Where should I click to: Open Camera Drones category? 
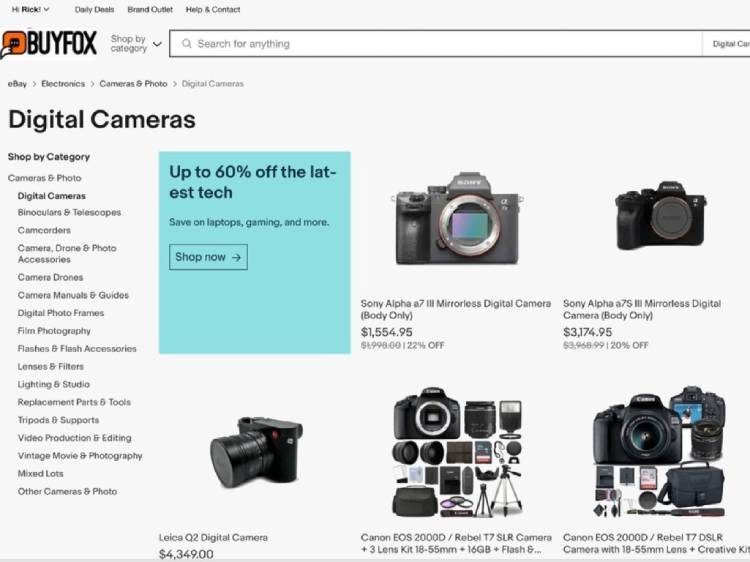coord(50,277)
